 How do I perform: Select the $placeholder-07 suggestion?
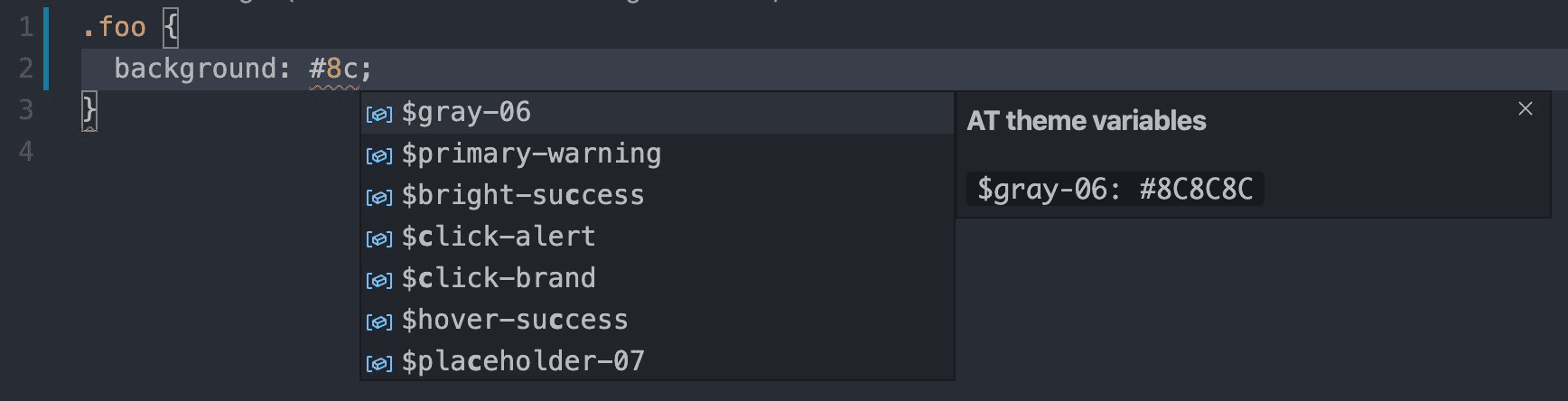(x=658, y=362)
